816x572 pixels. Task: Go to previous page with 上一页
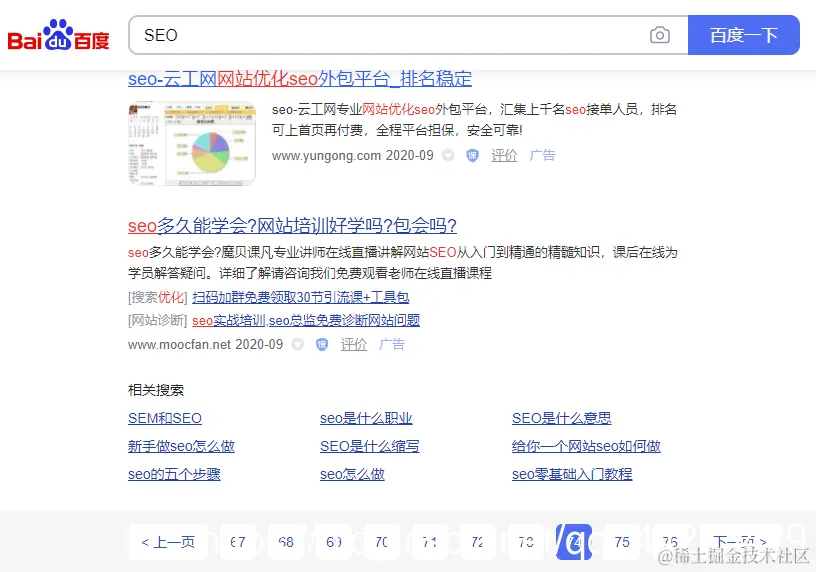(168, 542)
